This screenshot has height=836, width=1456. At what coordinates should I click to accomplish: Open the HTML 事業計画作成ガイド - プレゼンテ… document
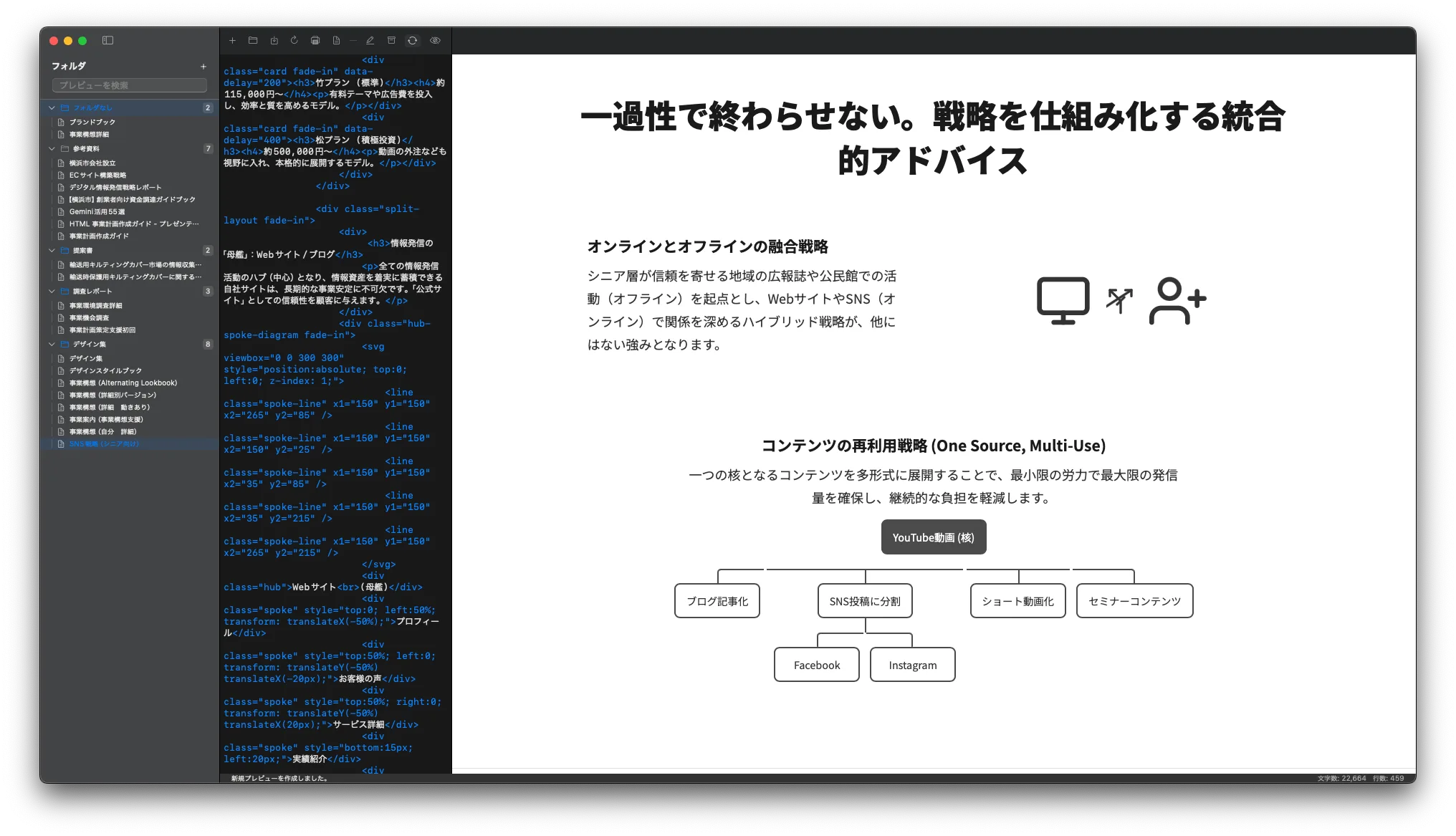point(130,224)
